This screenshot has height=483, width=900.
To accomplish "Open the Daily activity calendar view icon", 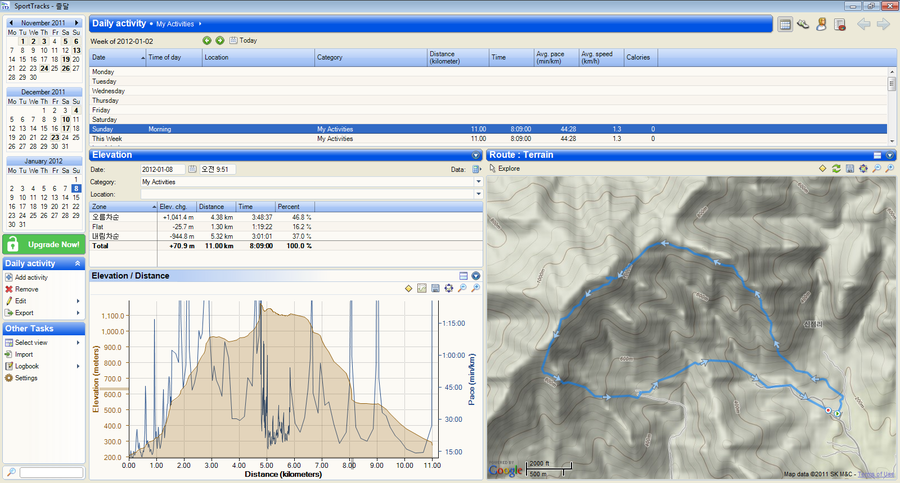I will 785,24.
